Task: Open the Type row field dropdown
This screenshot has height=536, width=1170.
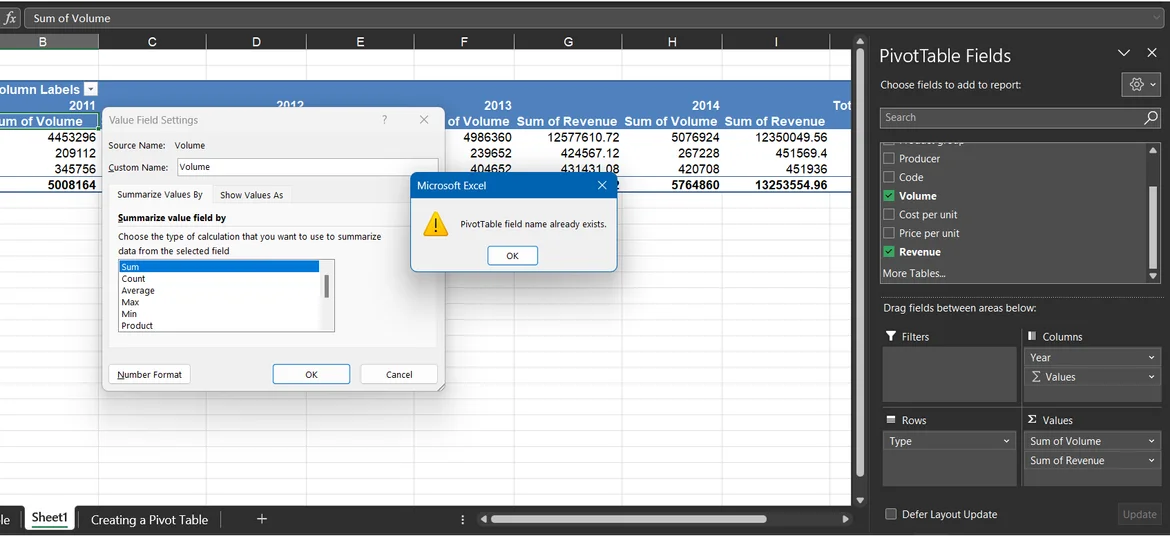Action: [1006, 441]
